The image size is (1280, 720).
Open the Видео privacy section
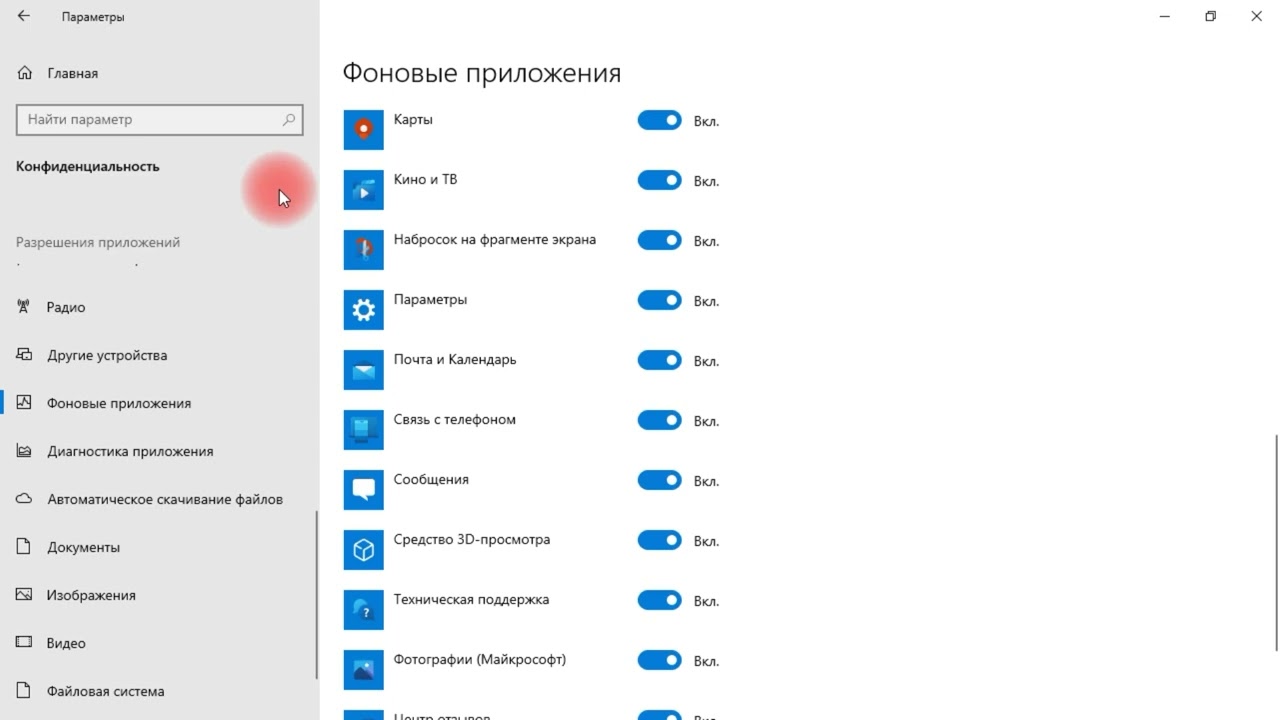tap(159, 643)
